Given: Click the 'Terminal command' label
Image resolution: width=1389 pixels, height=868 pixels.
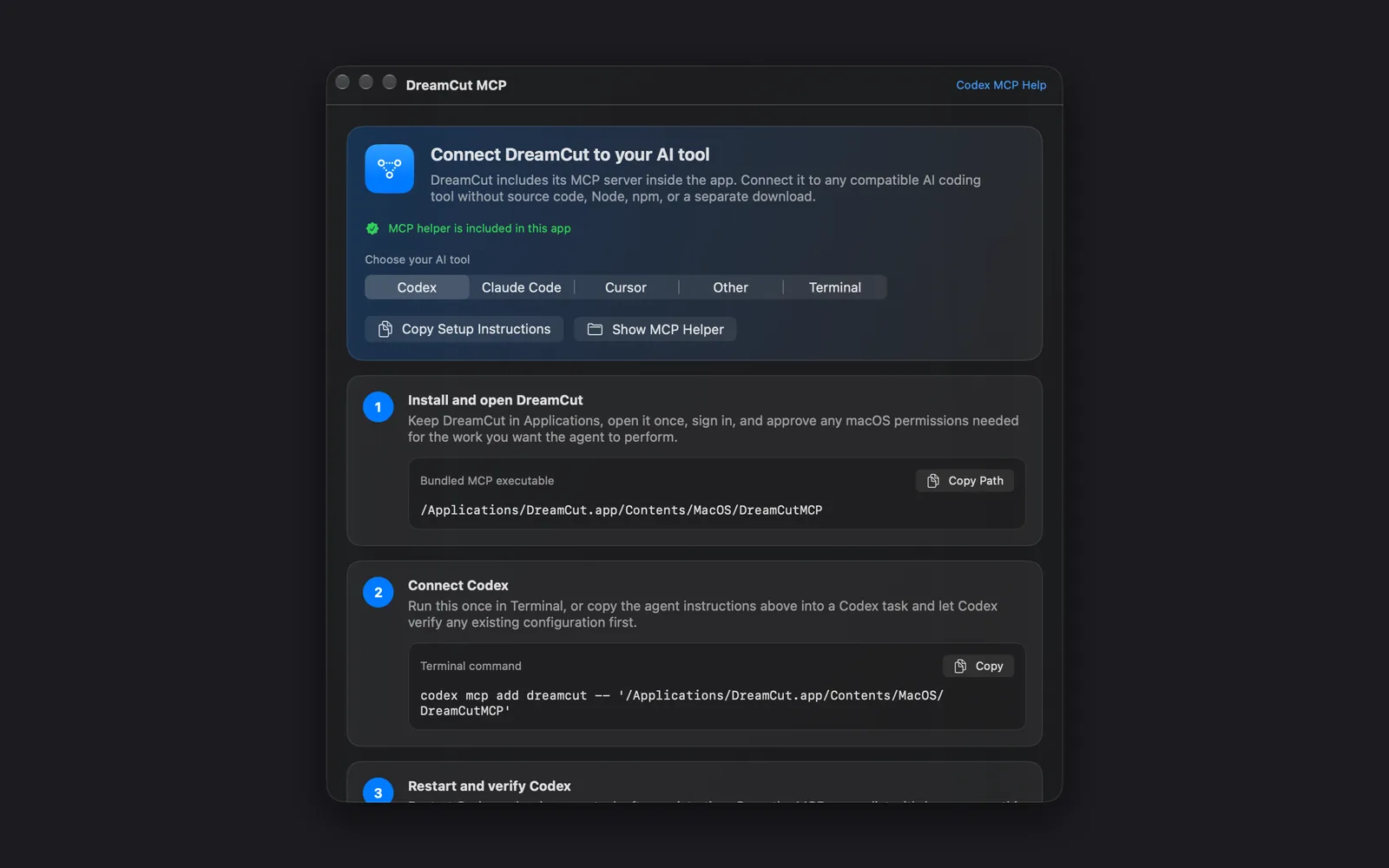Looking at the screenshot, I should pyautogui.click(x=471, y=666).
